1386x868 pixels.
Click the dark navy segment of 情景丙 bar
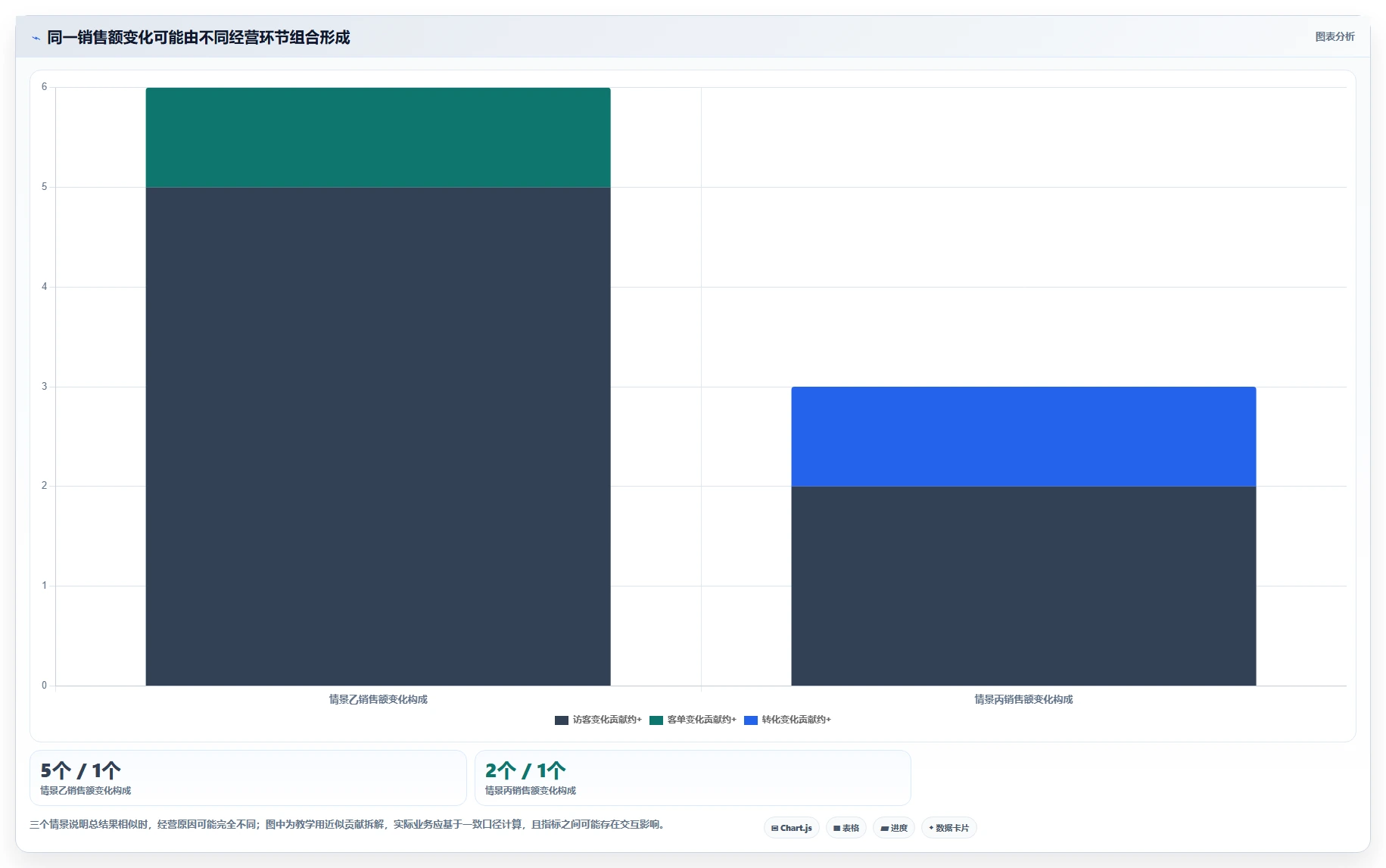pos(1023,586)
